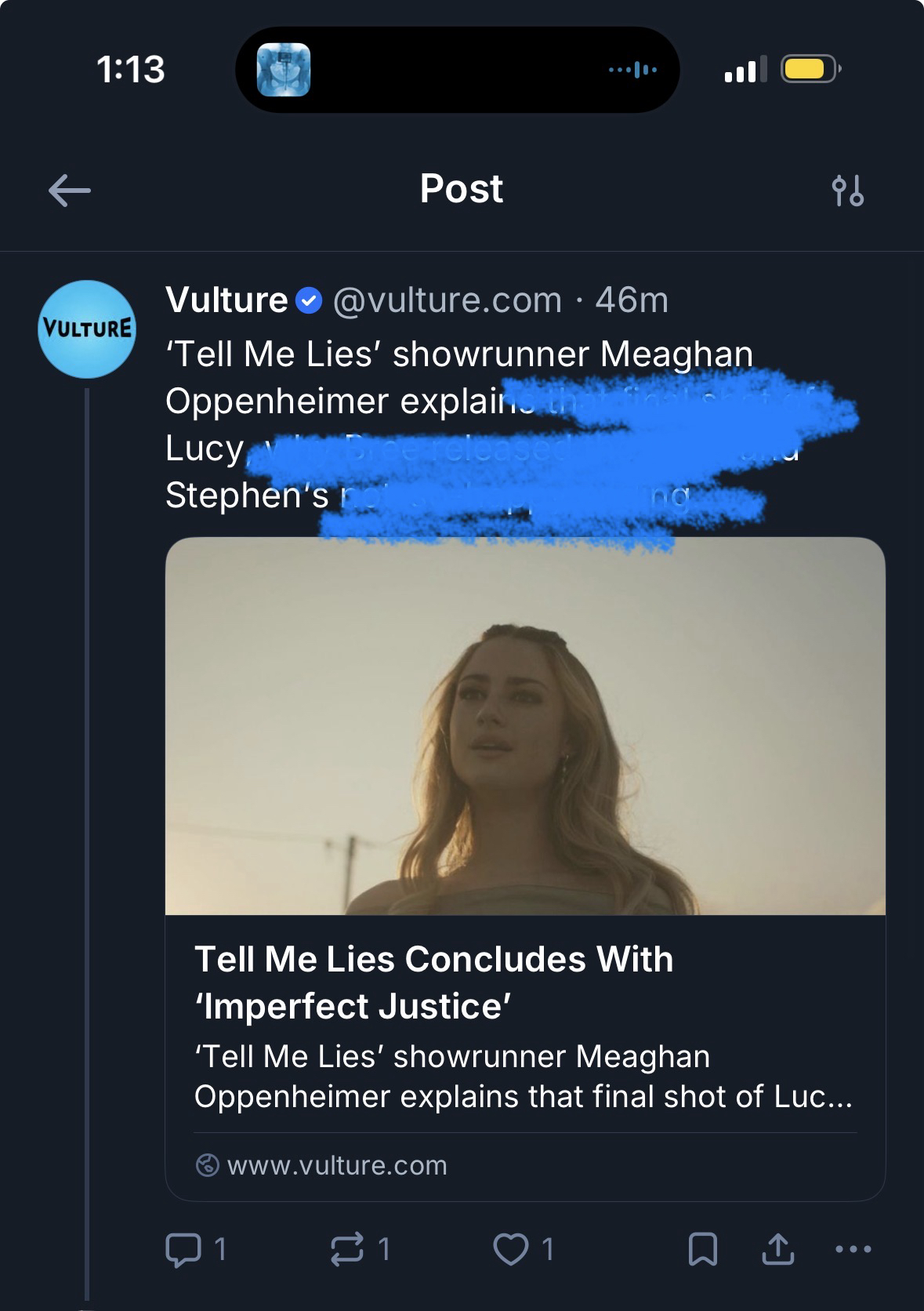Tap the Vulture profile avatar
Image resolution: width=924 pixels, height=1311 pixels.
coord(87,329)
